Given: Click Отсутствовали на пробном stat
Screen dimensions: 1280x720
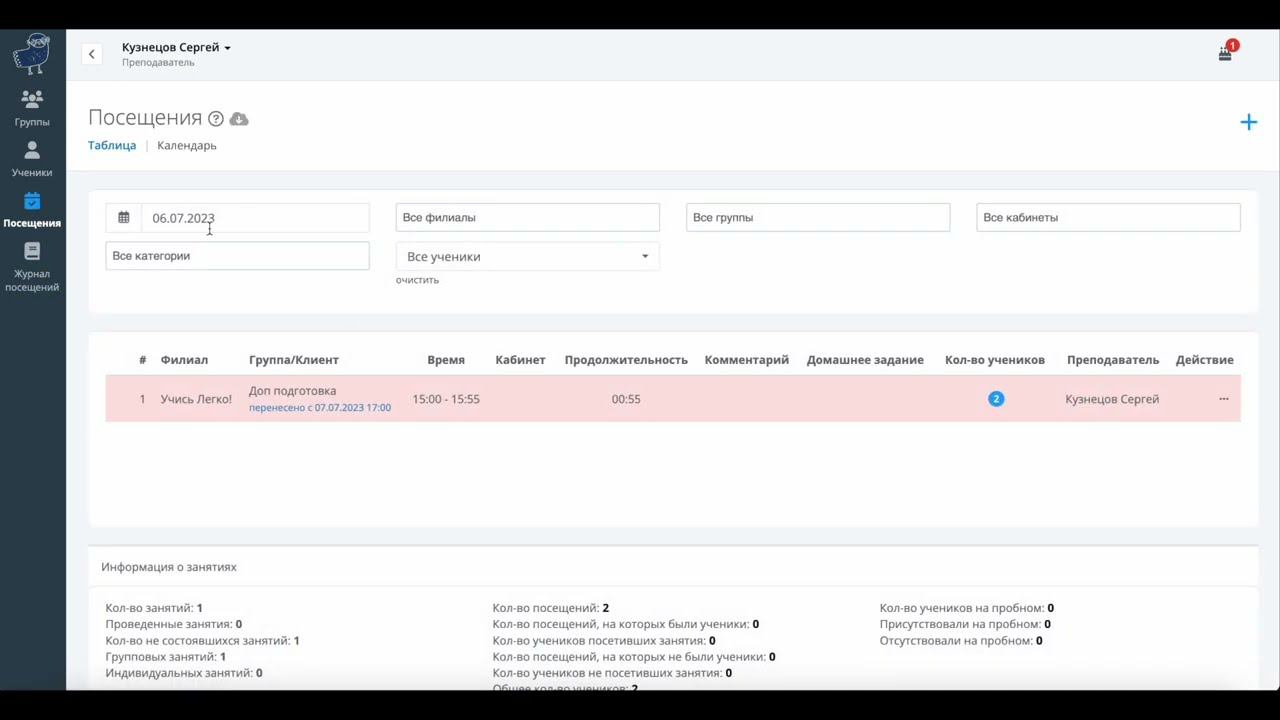Looking at the screenshot, I should pos(961,641).
